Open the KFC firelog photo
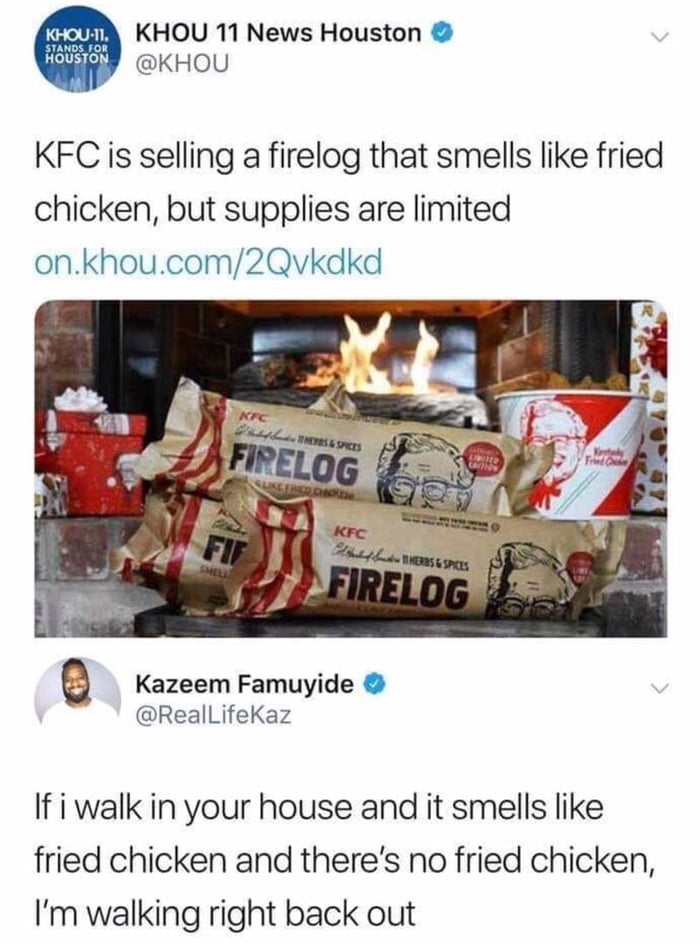This screenshot has width=700, height=943. (351, 468)
